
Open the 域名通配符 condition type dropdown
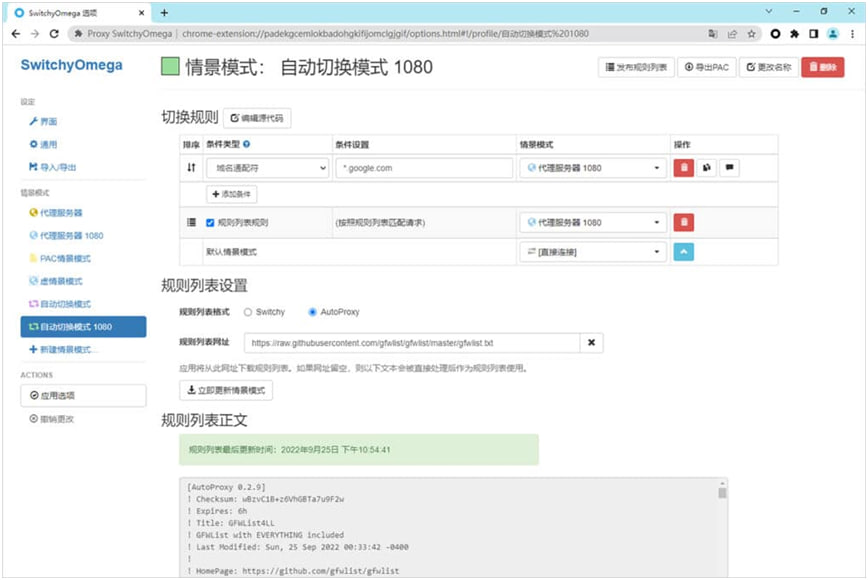click(267, 168)
